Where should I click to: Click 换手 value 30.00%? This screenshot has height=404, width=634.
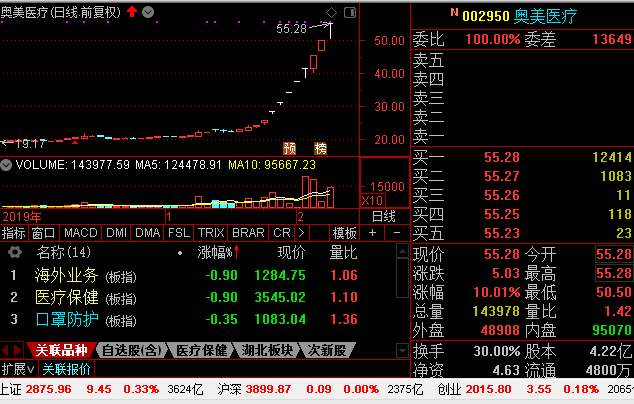(497, 351)
